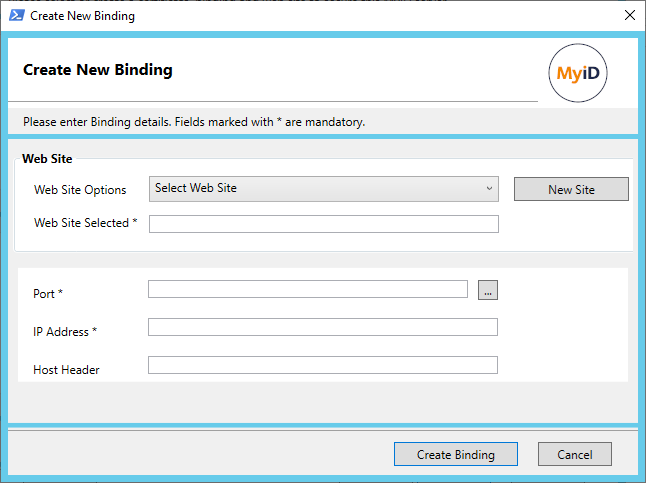Click the Create Binding button

pos(455,454)
